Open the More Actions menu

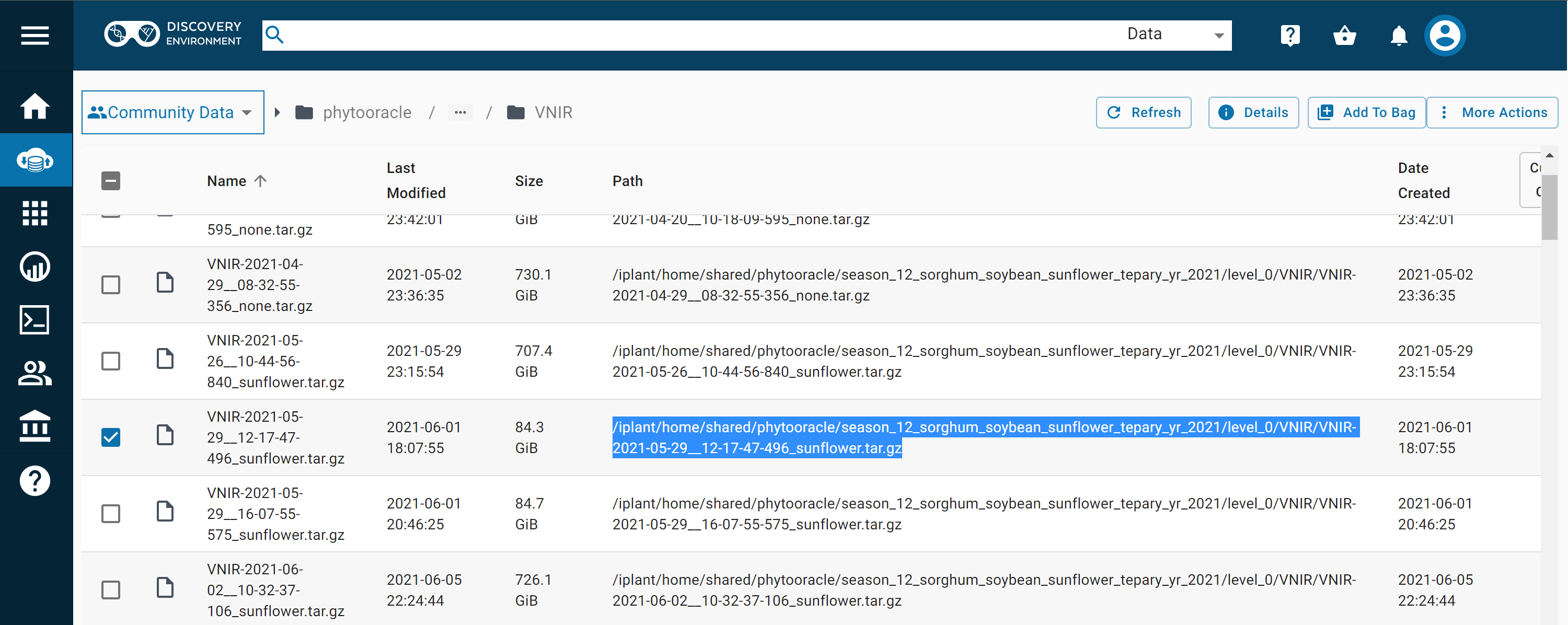pyautogui.click(x=1493, y=112)
